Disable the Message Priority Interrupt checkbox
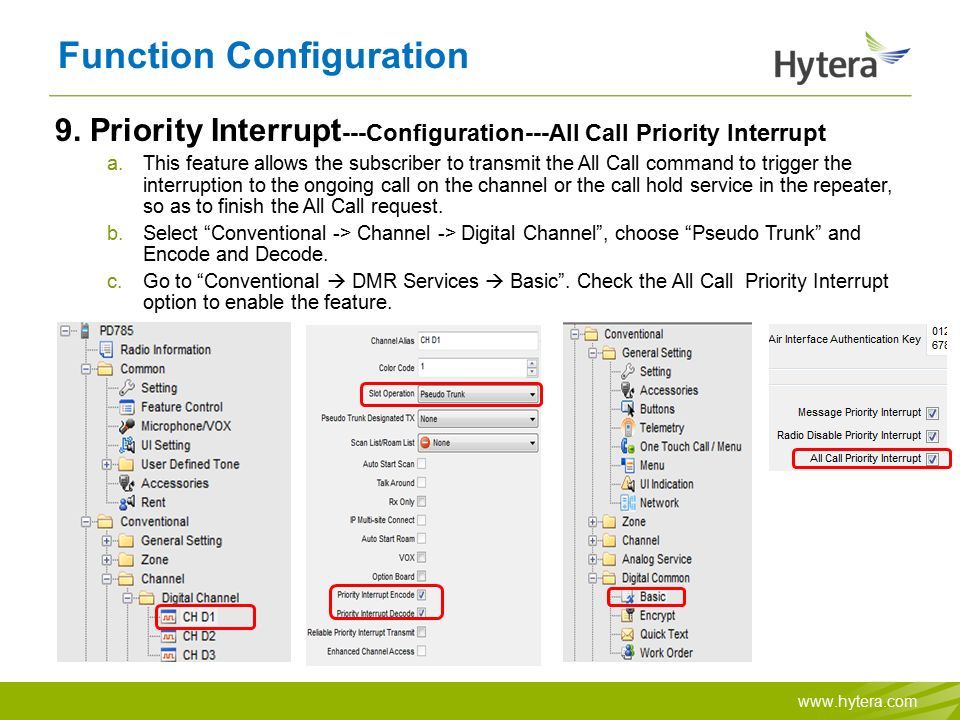 pyautogui.click(x=932, y=413)
